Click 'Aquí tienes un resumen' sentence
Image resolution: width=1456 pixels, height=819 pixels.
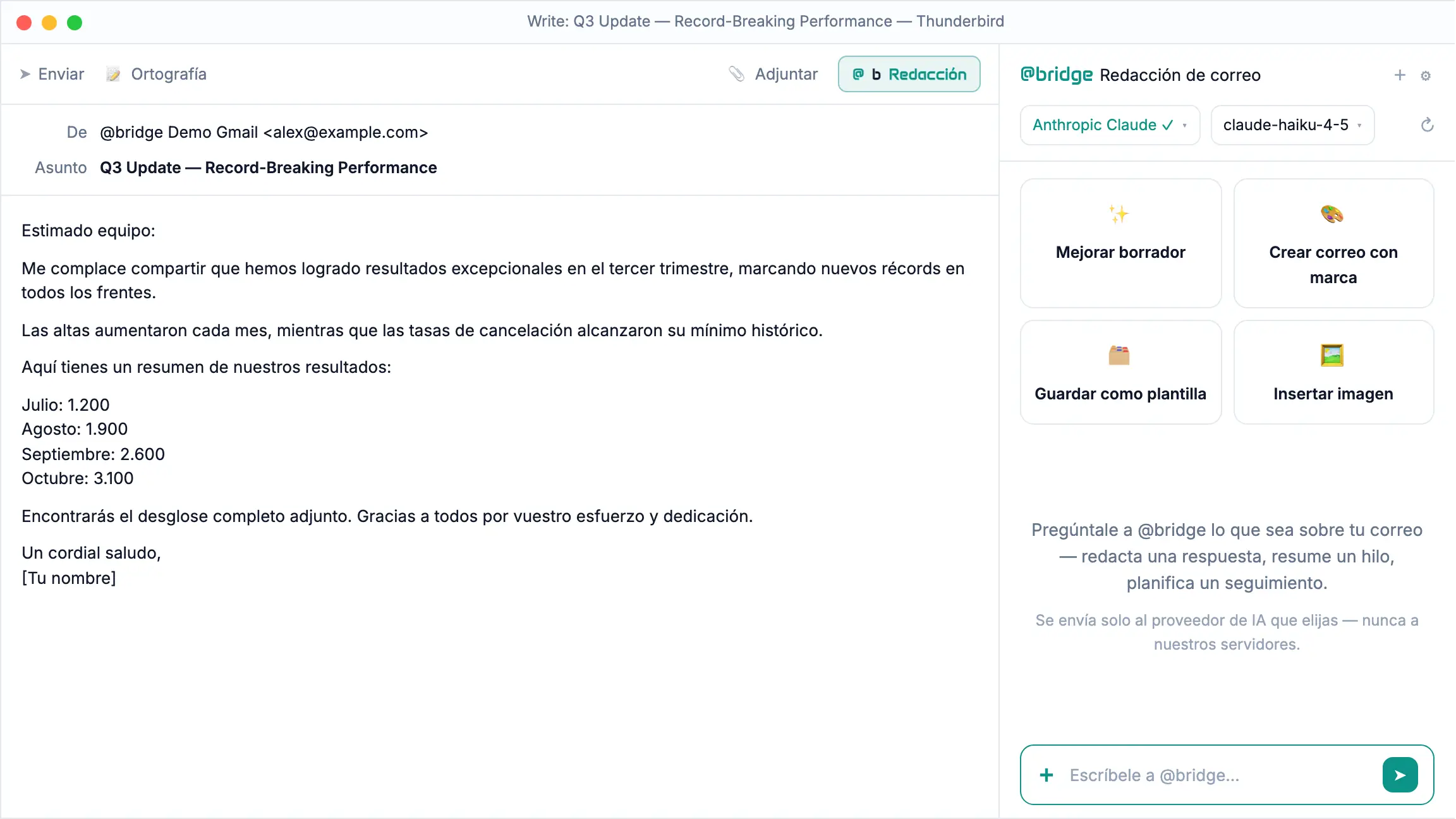pos(207,367)
